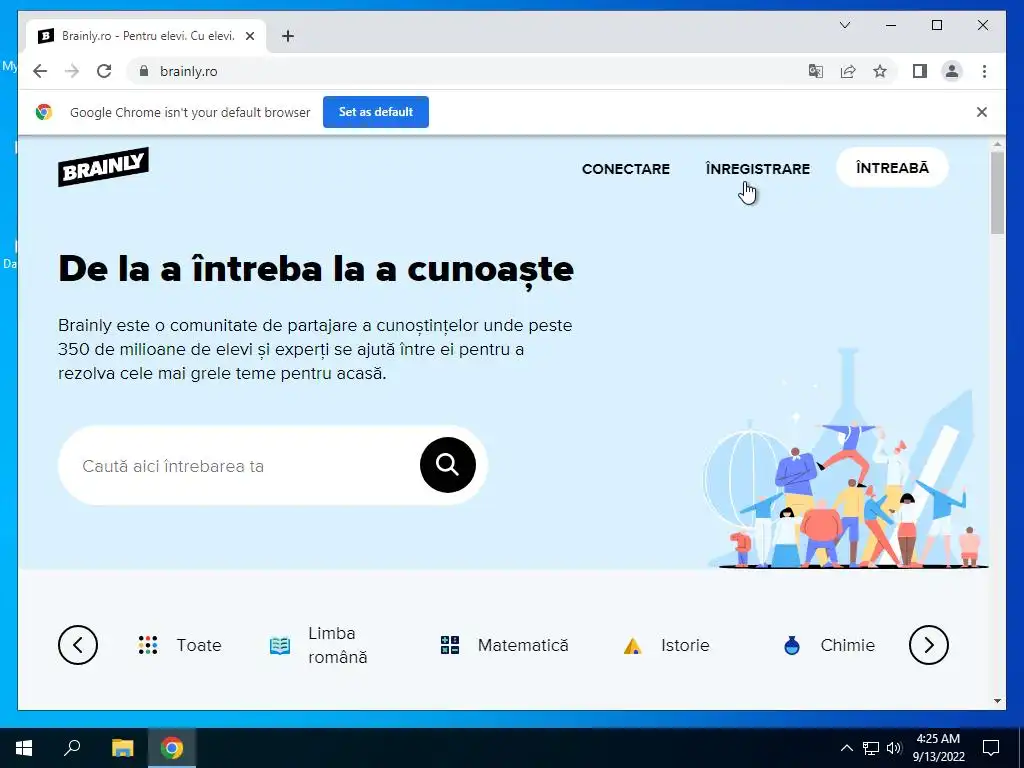Show hidden tray icons chevron
Viewport: 1024px width, 768px height.
tap(846, 748)
